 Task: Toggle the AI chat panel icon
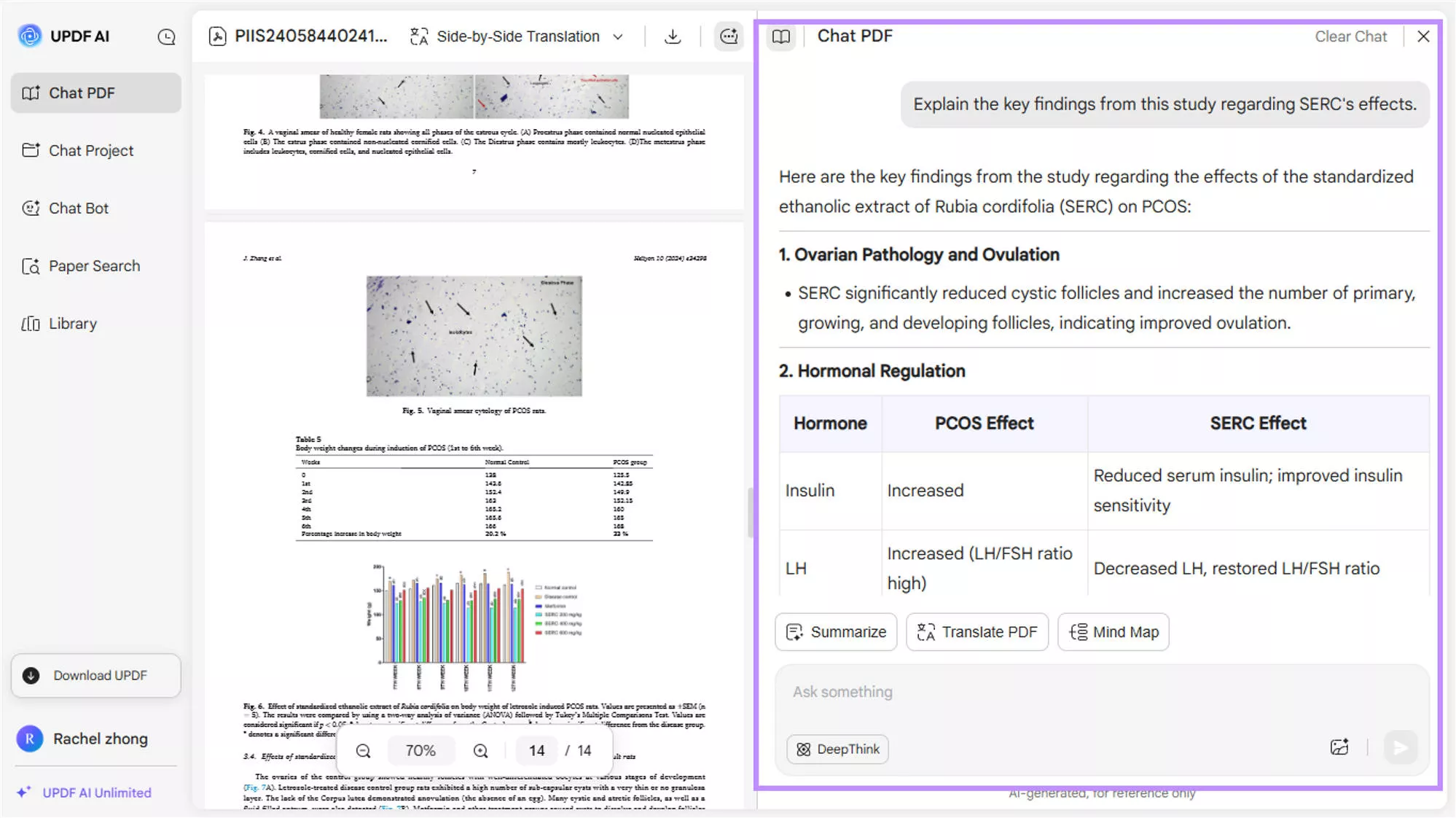[x=728, y=36]
